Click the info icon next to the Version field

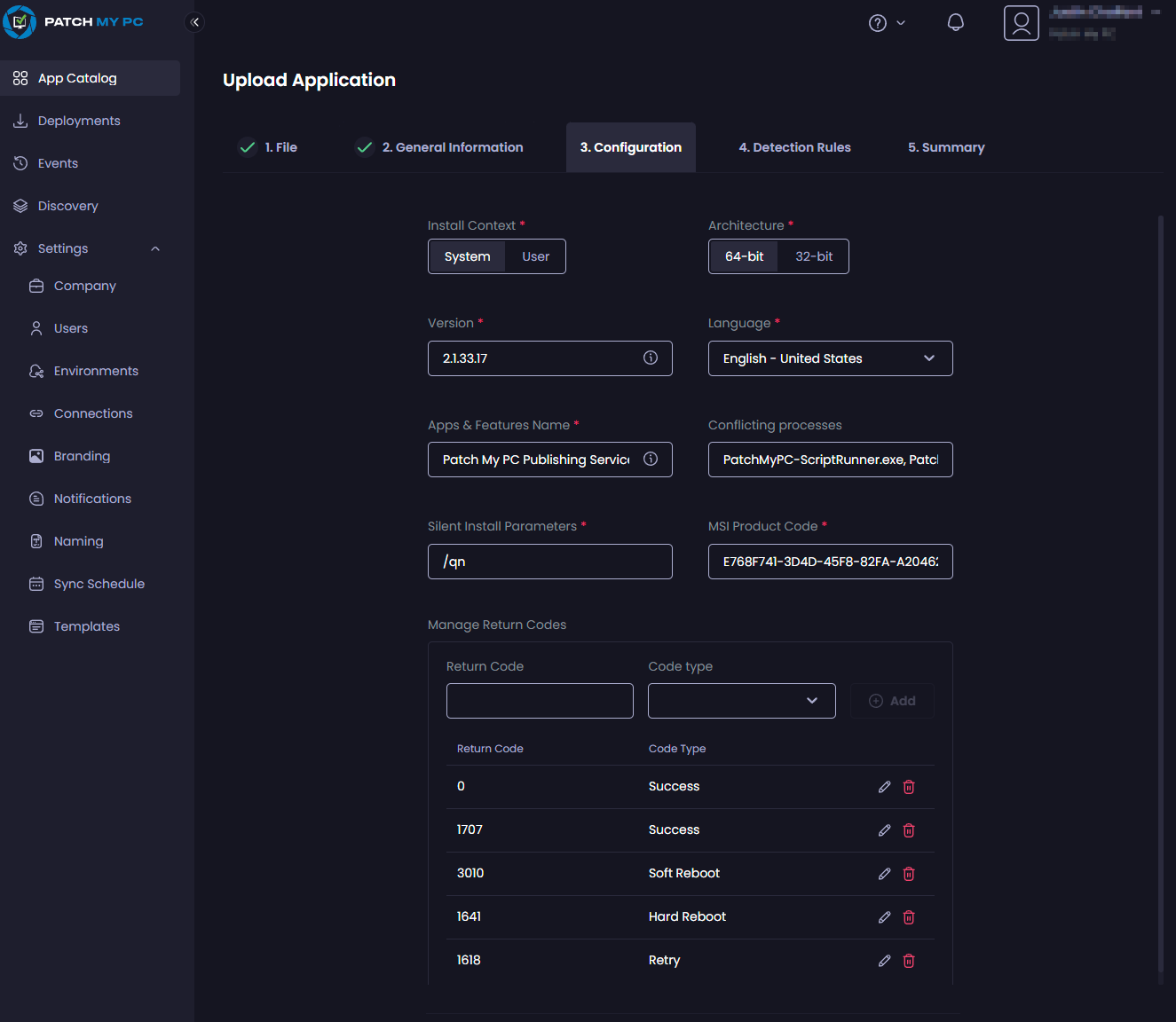click(650, 358)
